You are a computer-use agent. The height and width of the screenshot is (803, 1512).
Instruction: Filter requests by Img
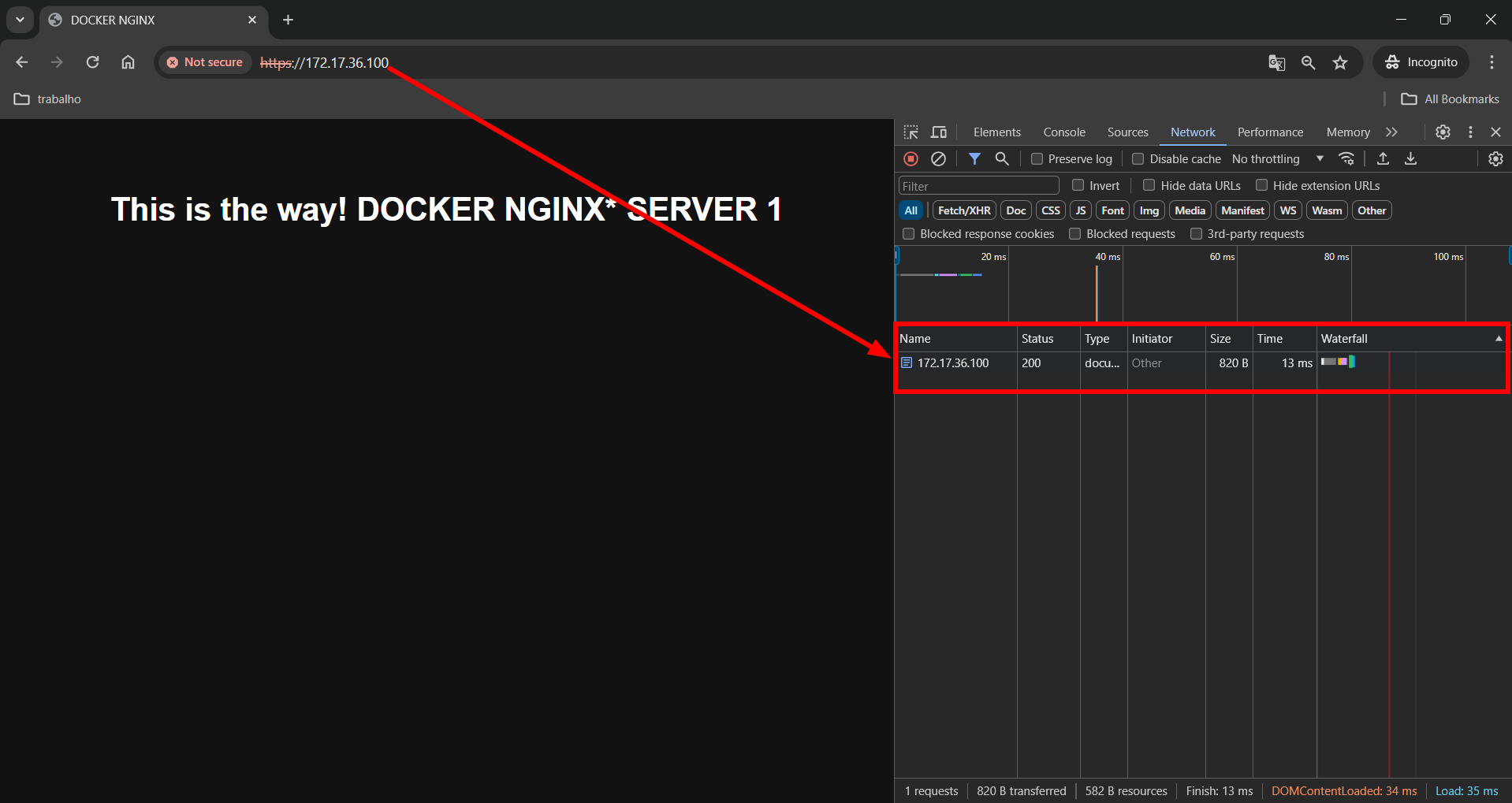pos(1149,210)
